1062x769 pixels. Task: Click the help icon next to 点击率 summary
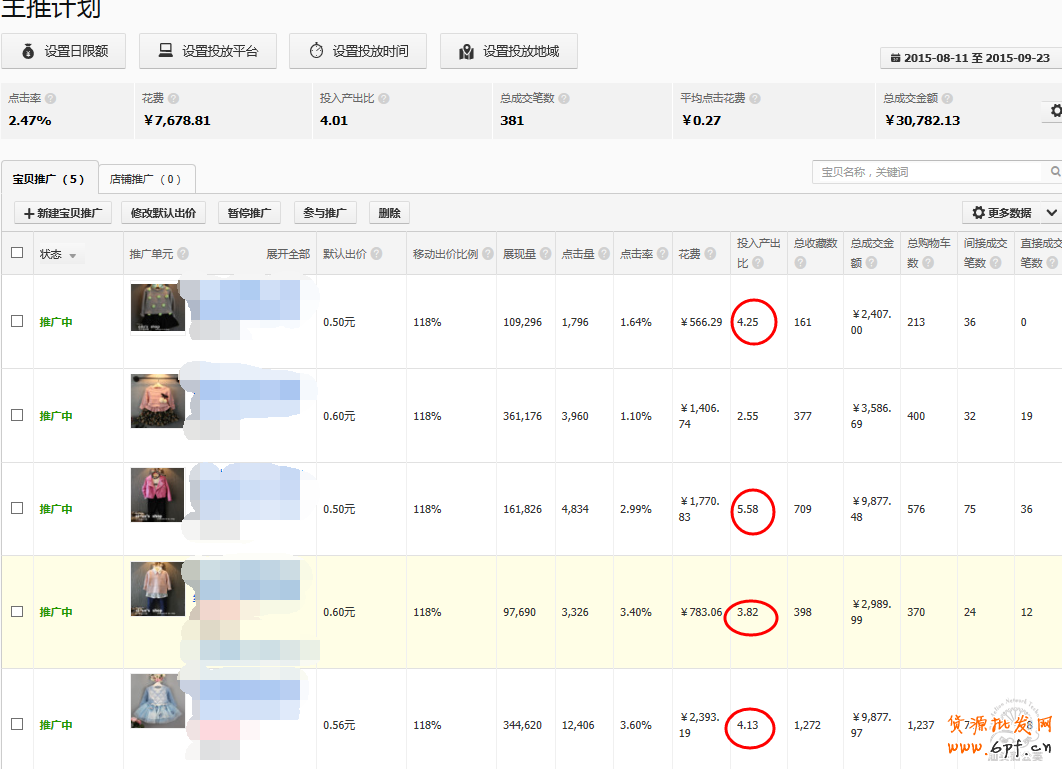50,99
